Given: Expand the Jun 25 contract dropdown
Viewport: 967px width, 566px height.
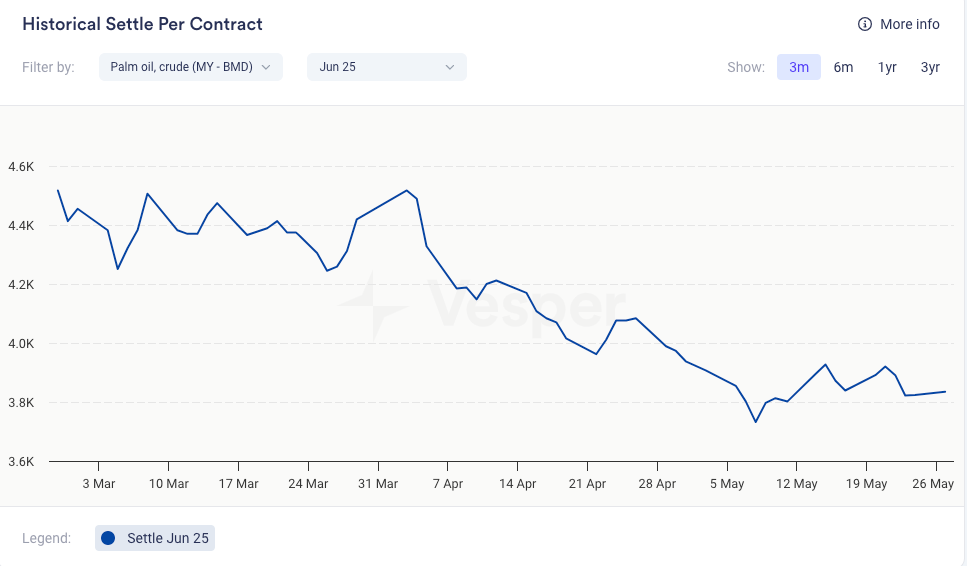Looking at the screenshot, I should coord(386,67).
